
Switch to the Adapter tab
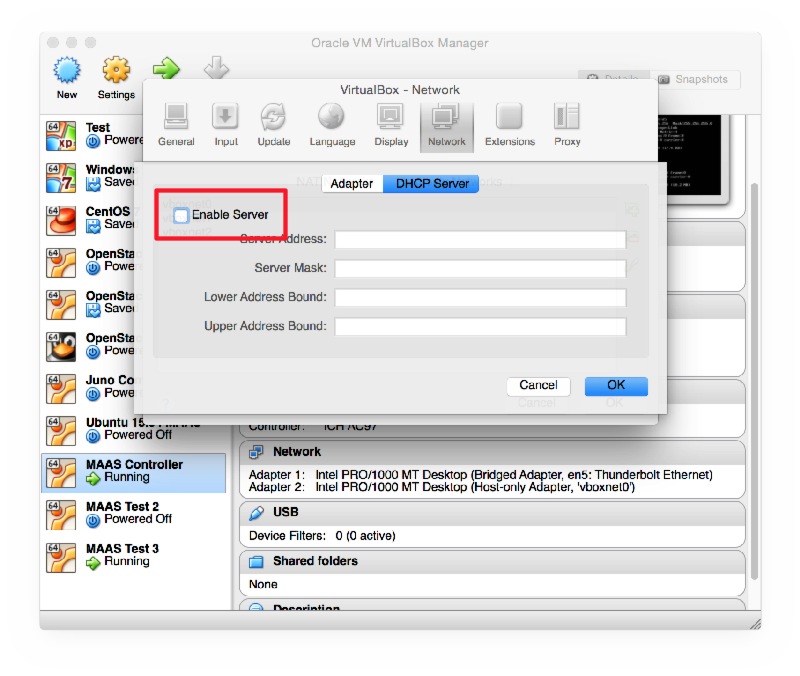352,183
